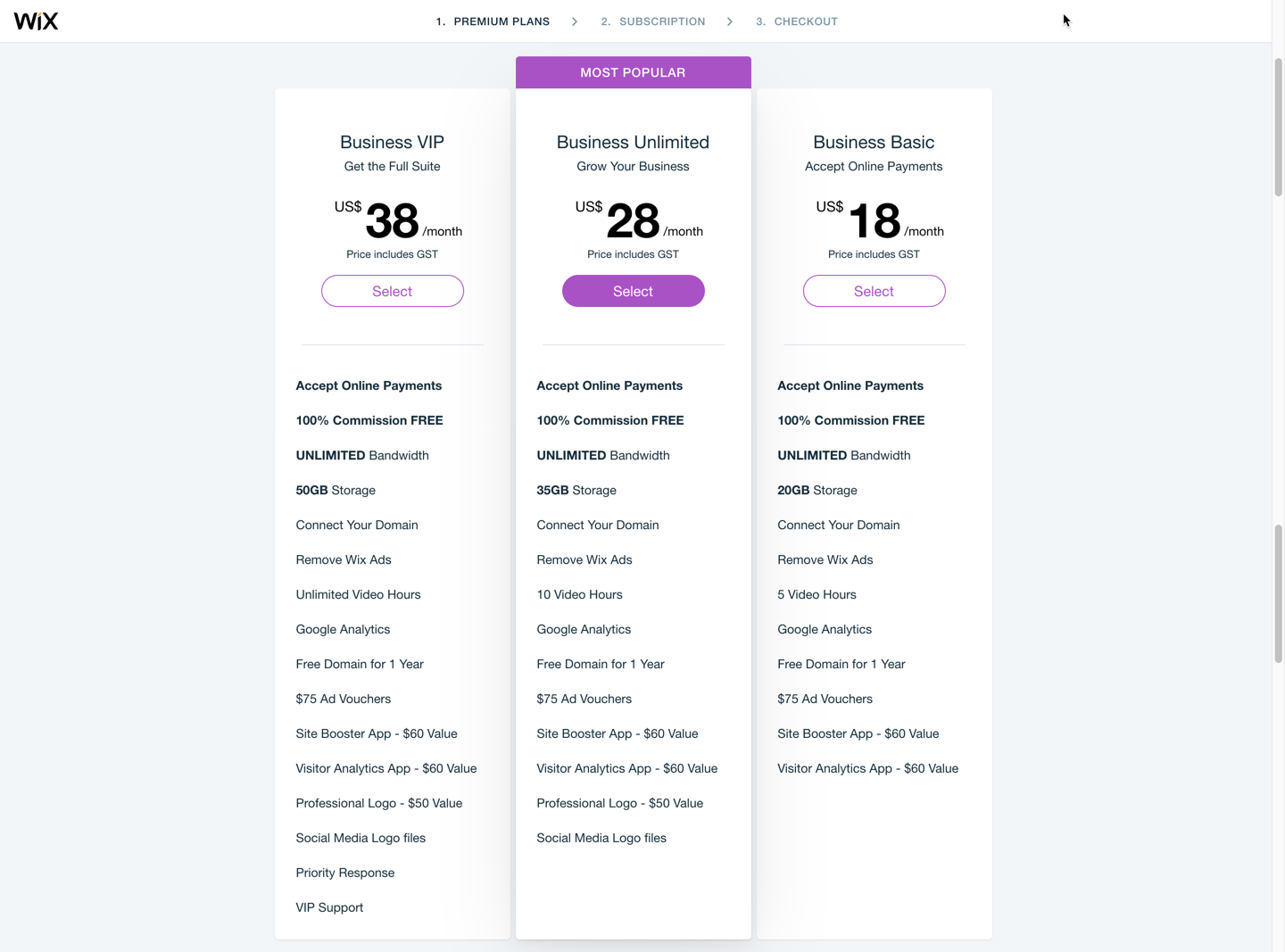Click the Business VIP heading
This screenshot has width=1285, height=952.
[393, 142]
